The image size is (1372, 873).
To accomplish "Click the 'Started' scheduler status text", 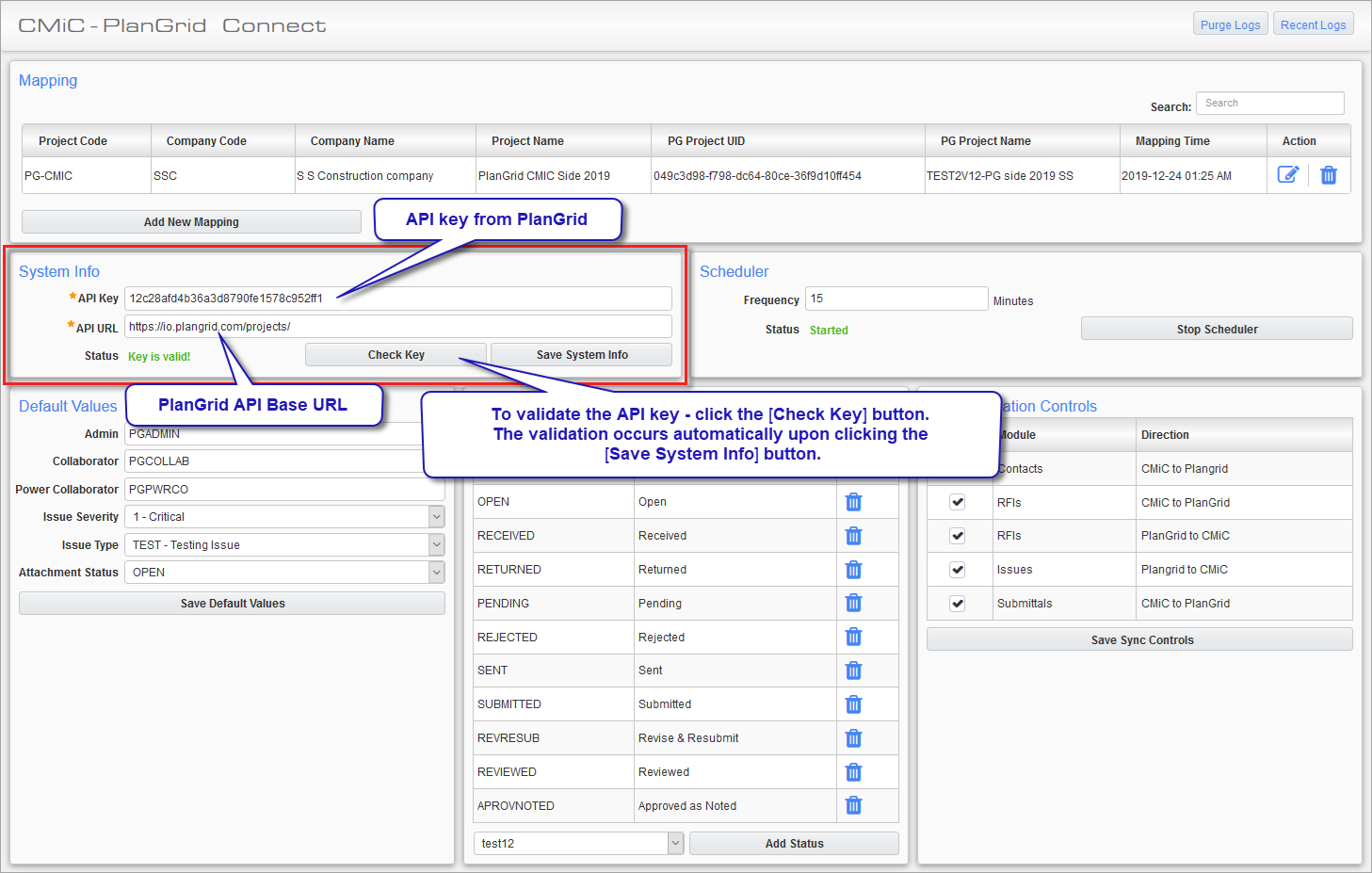I will (x=829, y=330).
